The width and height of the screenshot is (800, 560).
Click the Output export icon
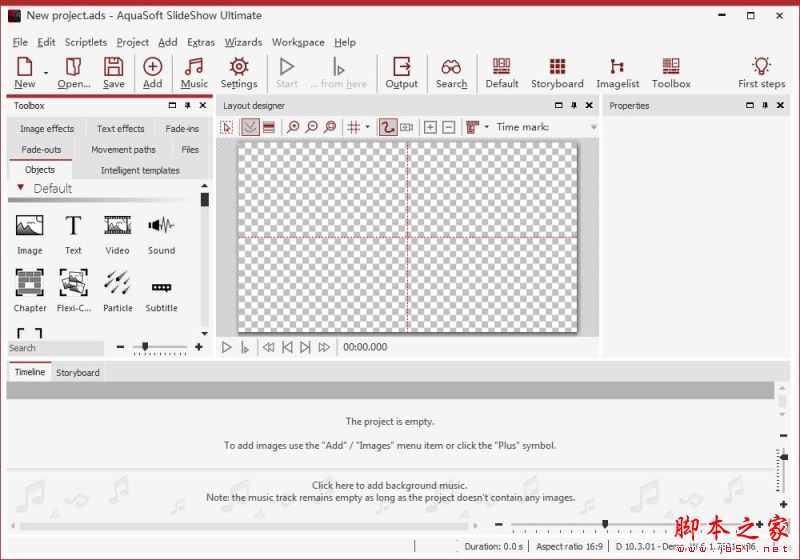(x=402, y=72)
